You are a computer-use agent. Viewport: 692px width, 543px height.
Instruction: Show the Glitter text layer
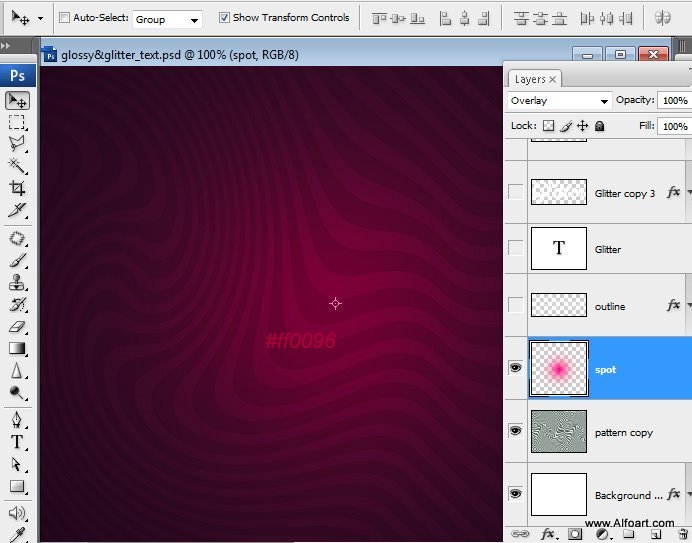point(516,249)
